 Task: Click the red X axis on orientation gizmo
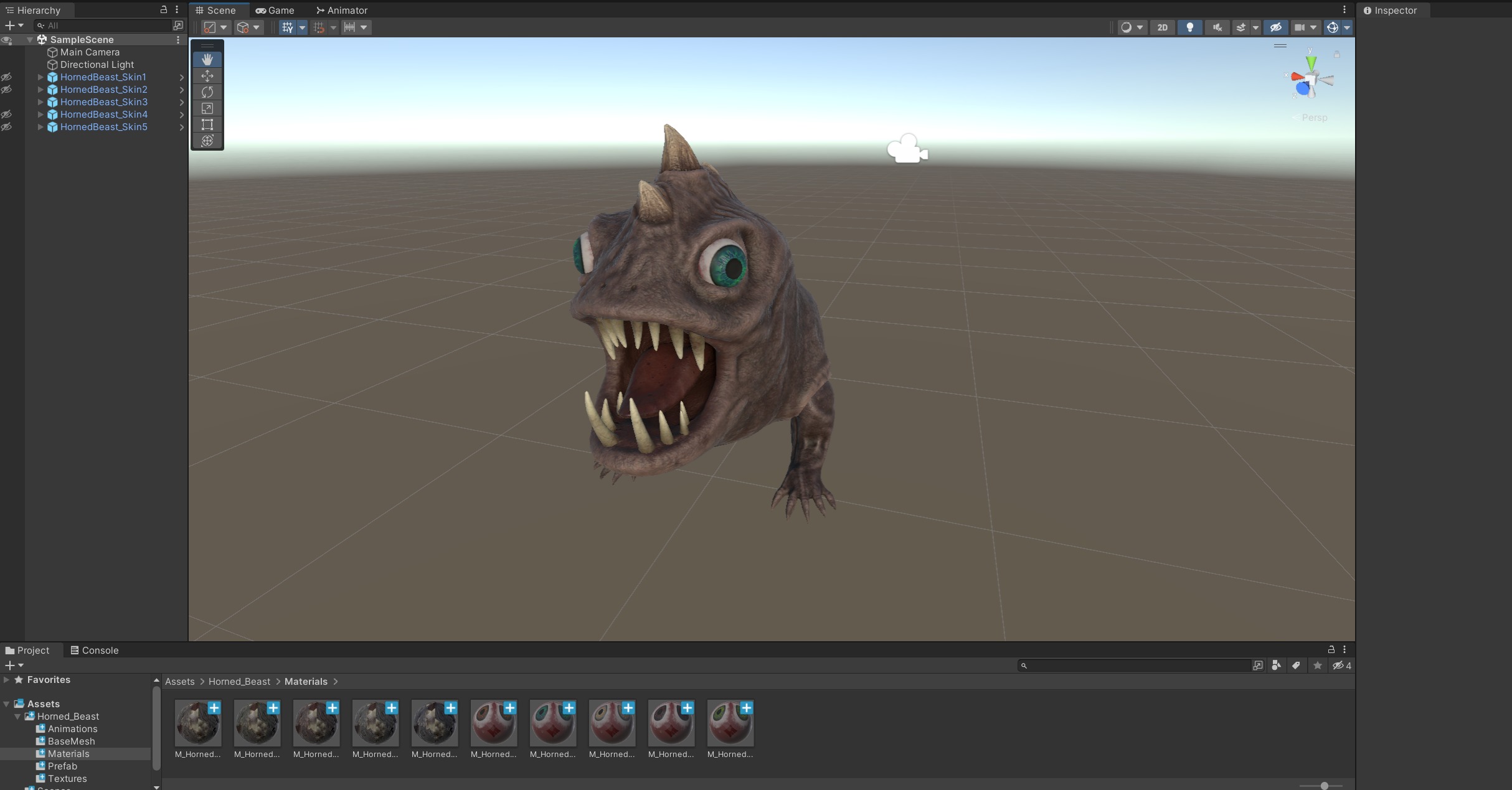pos(1297,77)
